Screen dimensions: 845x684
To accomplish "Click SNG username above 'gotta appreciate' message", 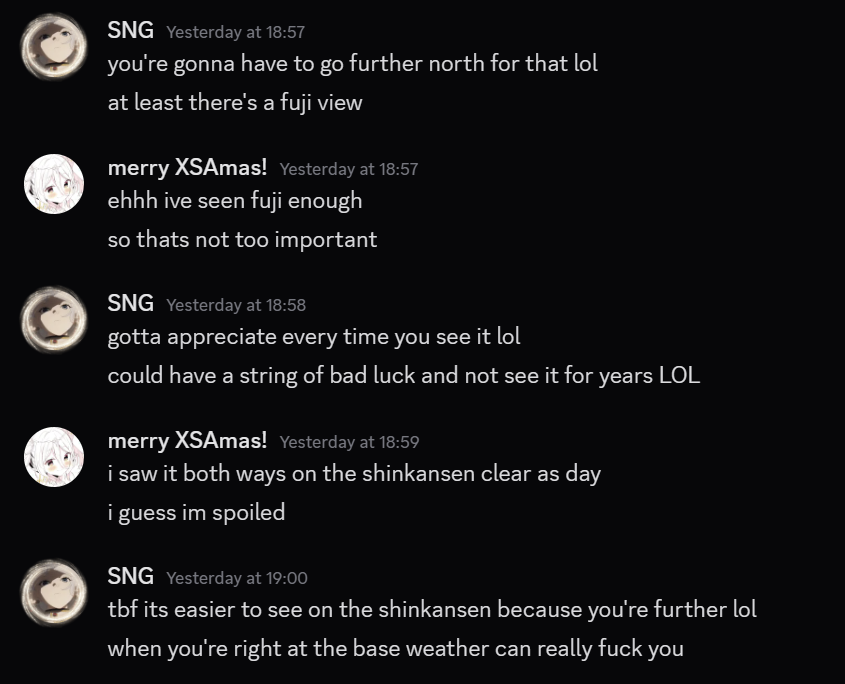I will click(130, 303).
